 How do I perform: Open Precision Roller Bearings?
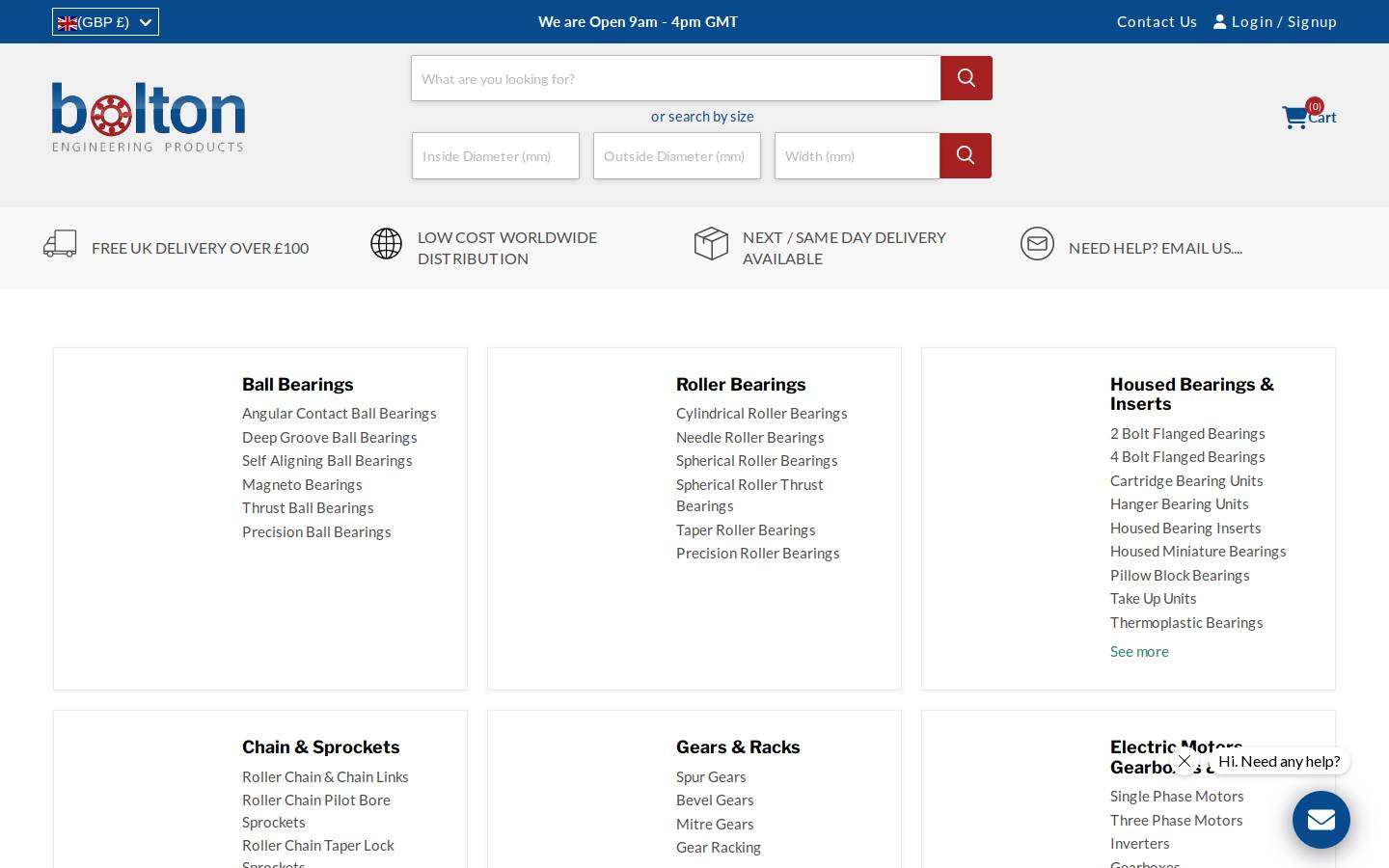[x=758, y=553]
